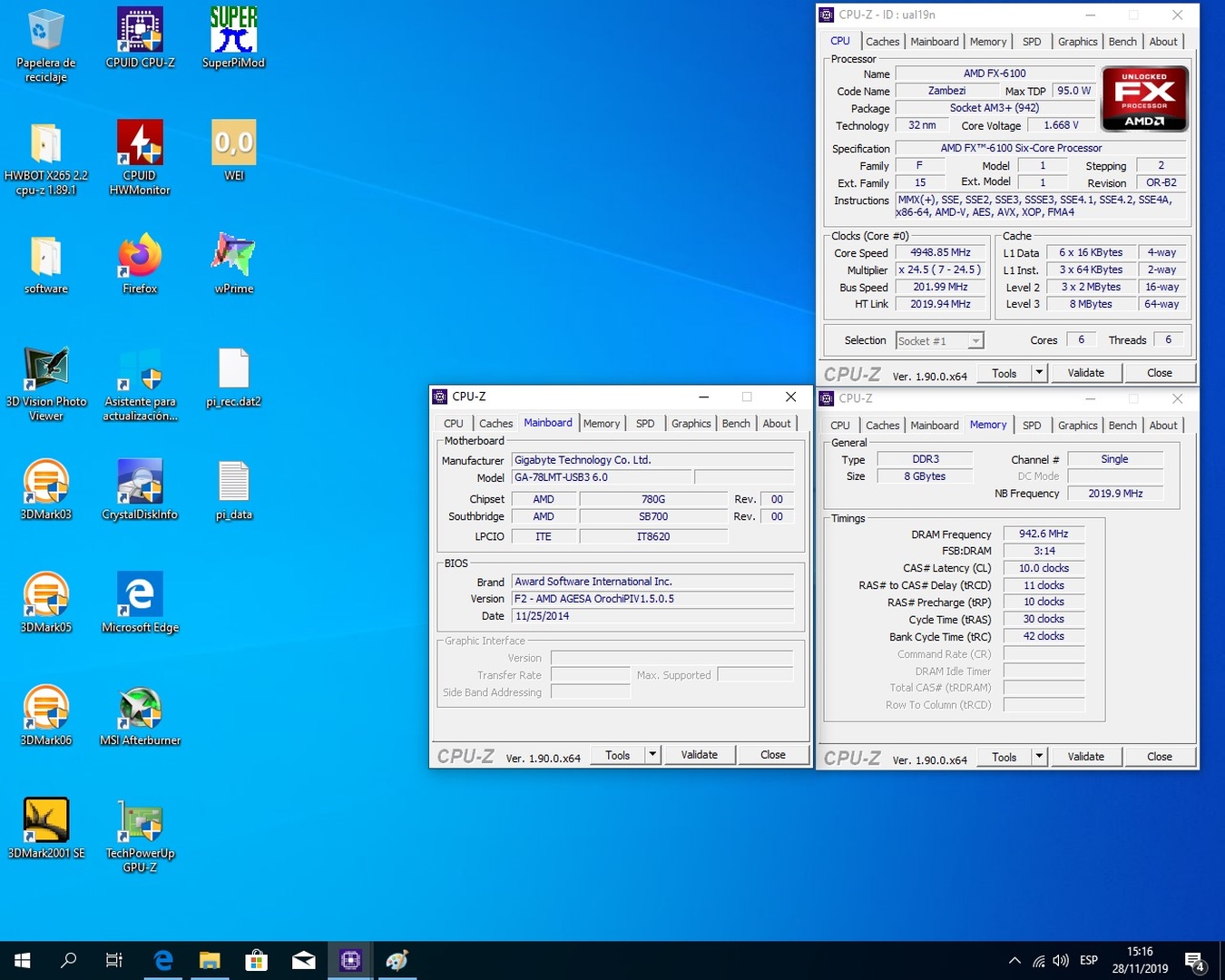Screen dimensions: 1225x980
Task: Open the Windows Start menu
Action: (22, 960)
